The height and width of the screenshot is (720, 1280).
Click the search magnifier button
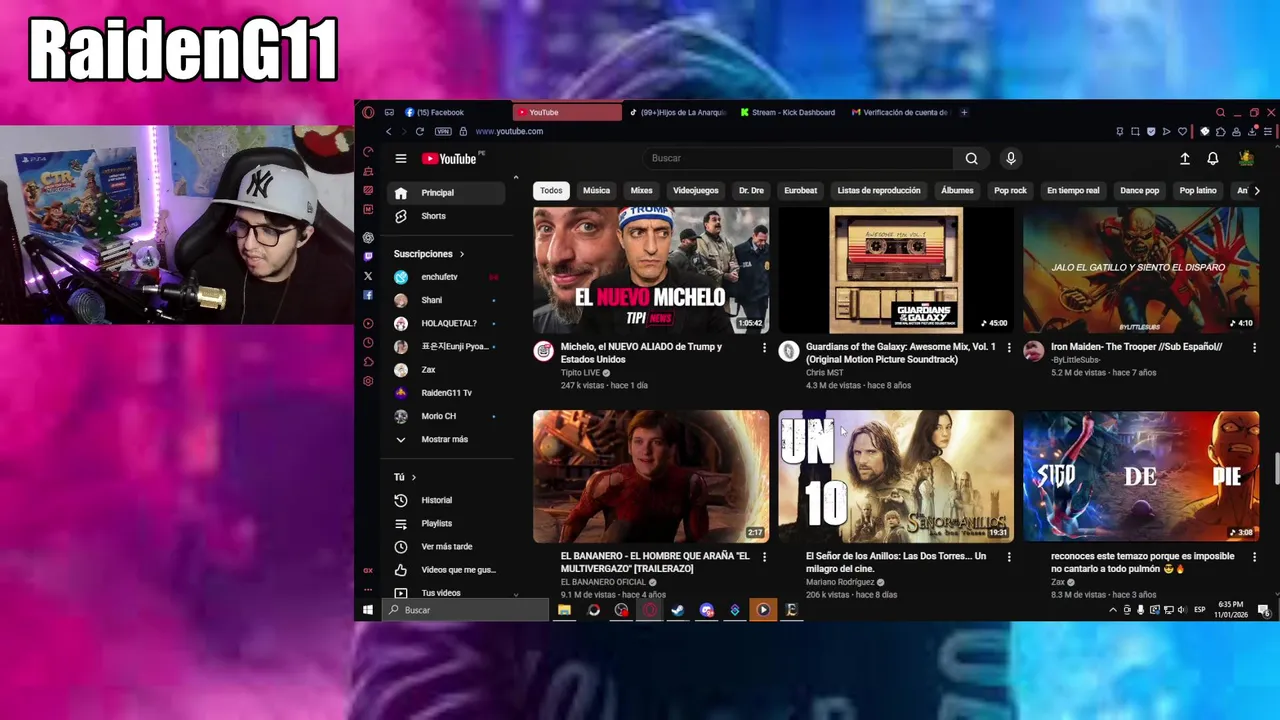971,158
